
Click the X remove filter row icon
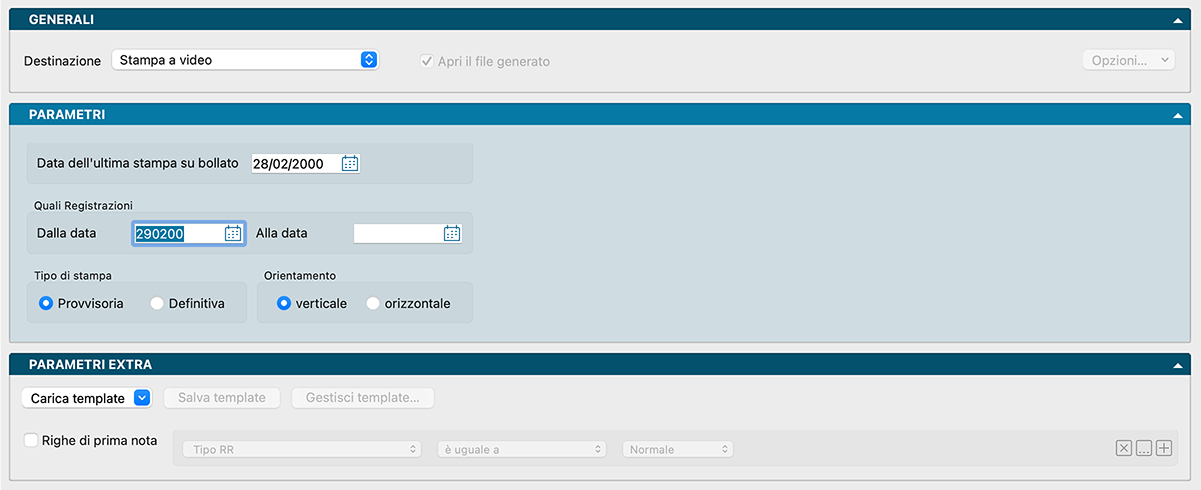1123,449
